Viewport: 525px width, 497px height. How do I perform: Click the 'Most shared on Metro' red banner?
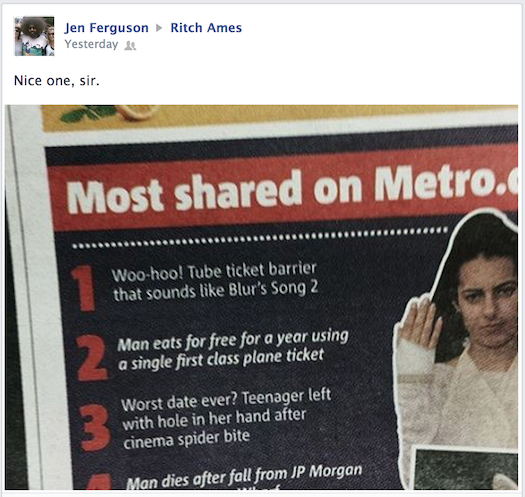[x=285, y=189]
